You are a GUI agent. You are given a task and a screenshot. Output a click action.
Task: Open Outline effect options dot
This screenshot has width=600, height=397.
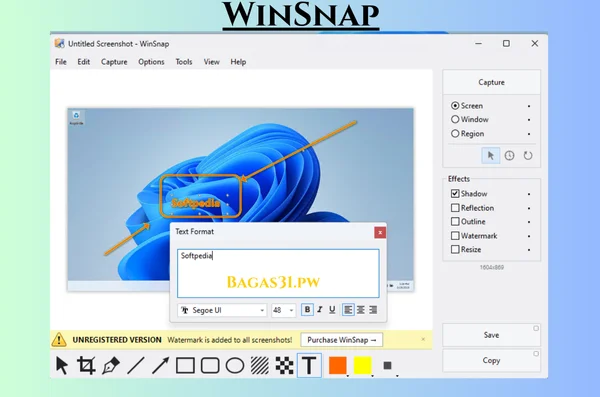pos(529,222)
